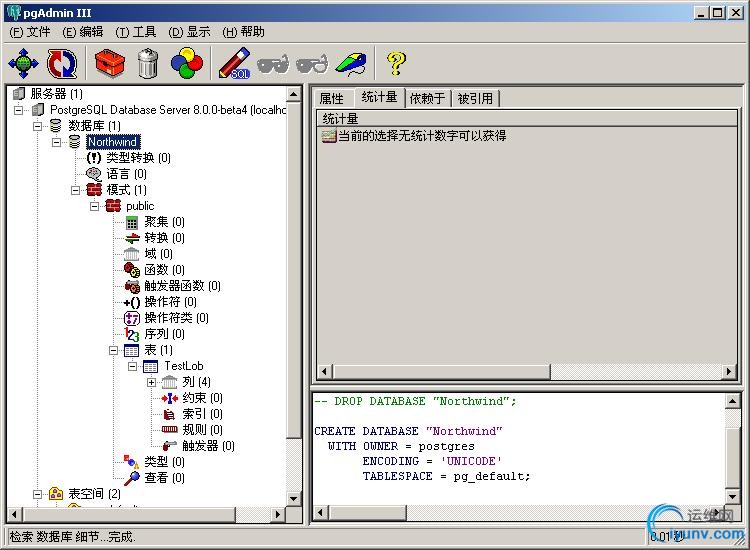Open the 编辑 (E) menu

tap(83, 32)
